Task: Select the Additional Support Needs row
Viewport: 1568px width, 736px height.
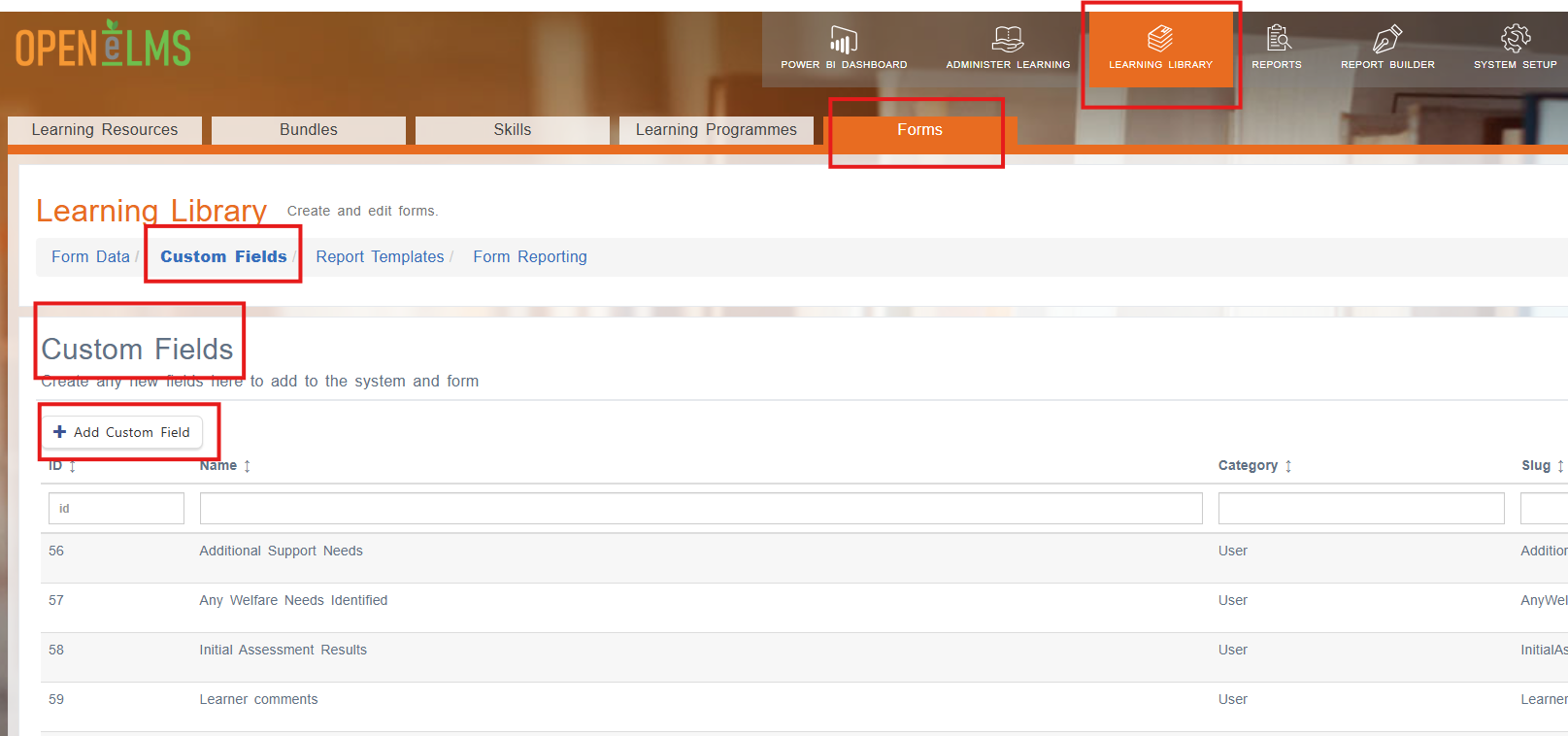Action: pos(804,558)
